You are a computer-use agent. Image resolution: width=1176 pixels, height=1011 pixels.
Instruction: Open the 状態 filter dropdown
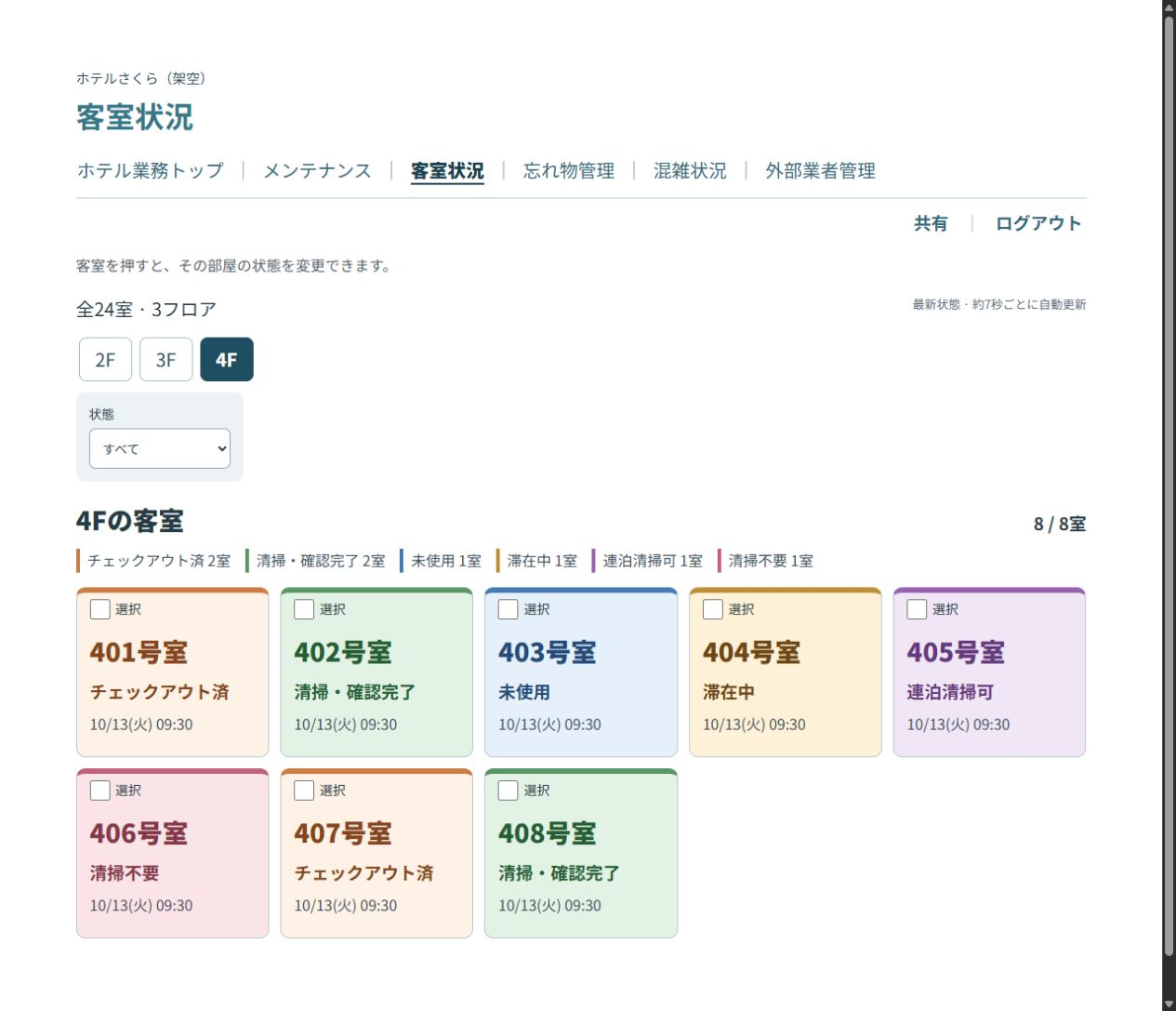(160, 448)
